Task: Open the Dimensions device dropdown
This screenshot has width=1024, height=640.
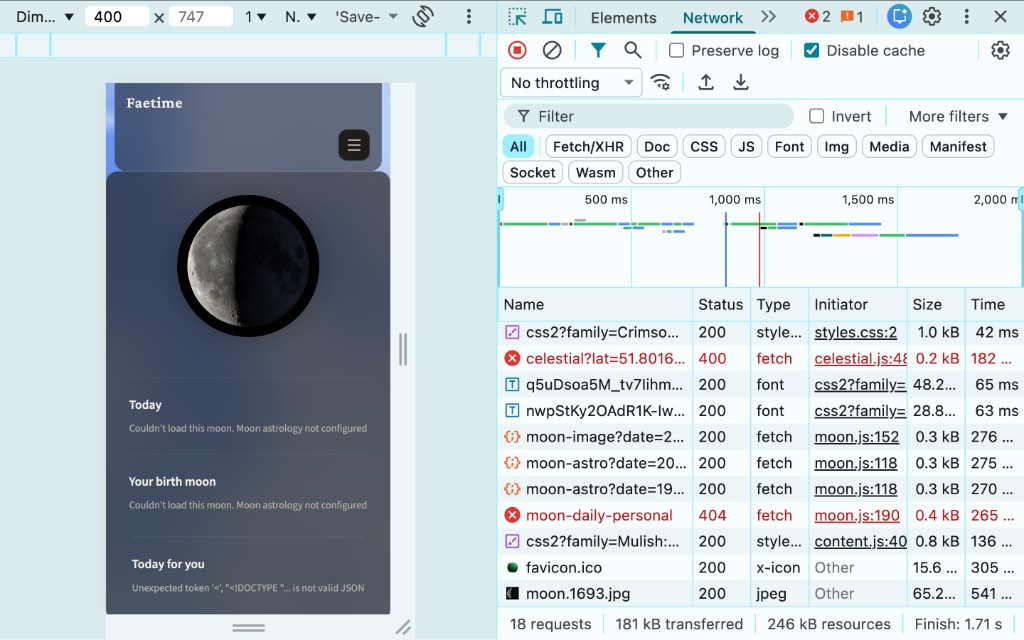Action: coord(45,17)
